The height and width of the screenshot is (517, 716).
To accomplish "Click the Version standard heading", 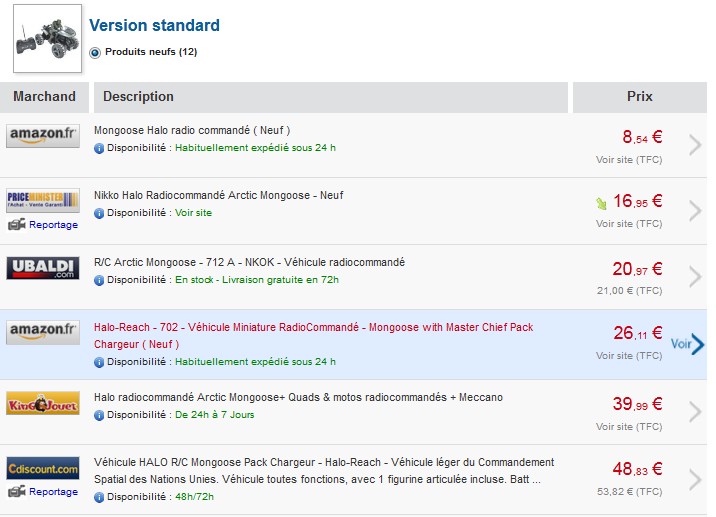I will pos(154,26).
